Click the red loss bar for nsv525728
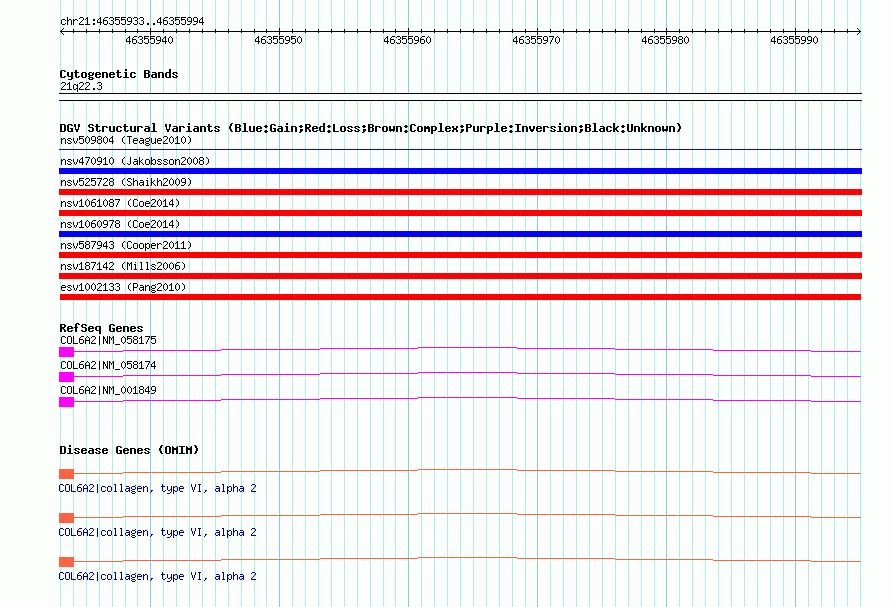 pos(460,192)
